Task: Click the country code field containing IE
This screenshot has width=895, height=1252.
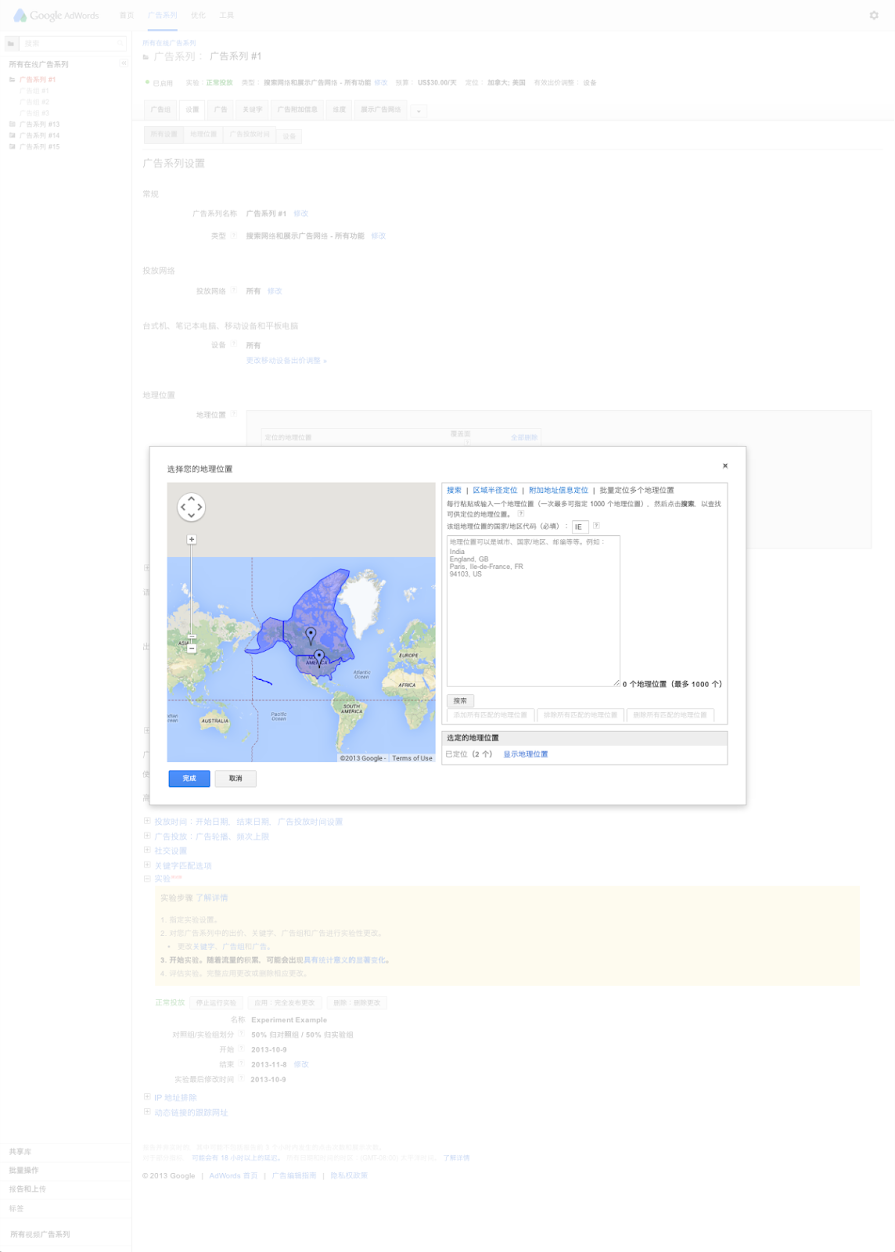Action: (x=580, y=526)
